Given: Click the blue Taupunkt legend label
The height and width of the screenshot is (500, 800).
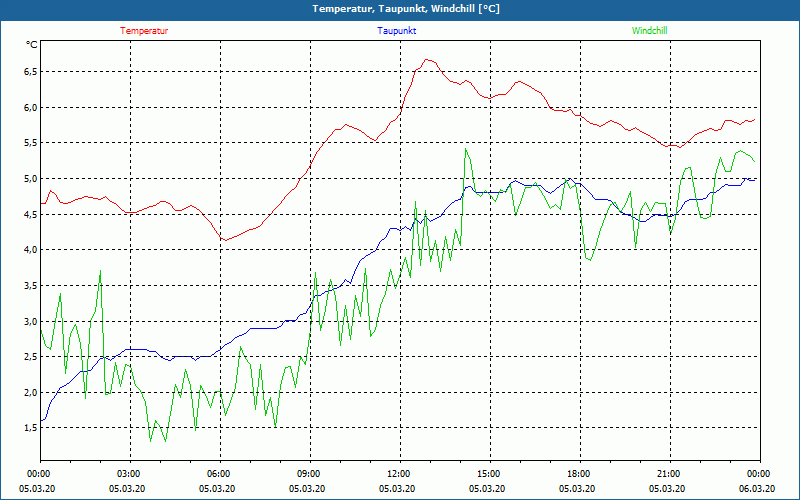Looking at the screenshot, I should click(x=396, y=31).
